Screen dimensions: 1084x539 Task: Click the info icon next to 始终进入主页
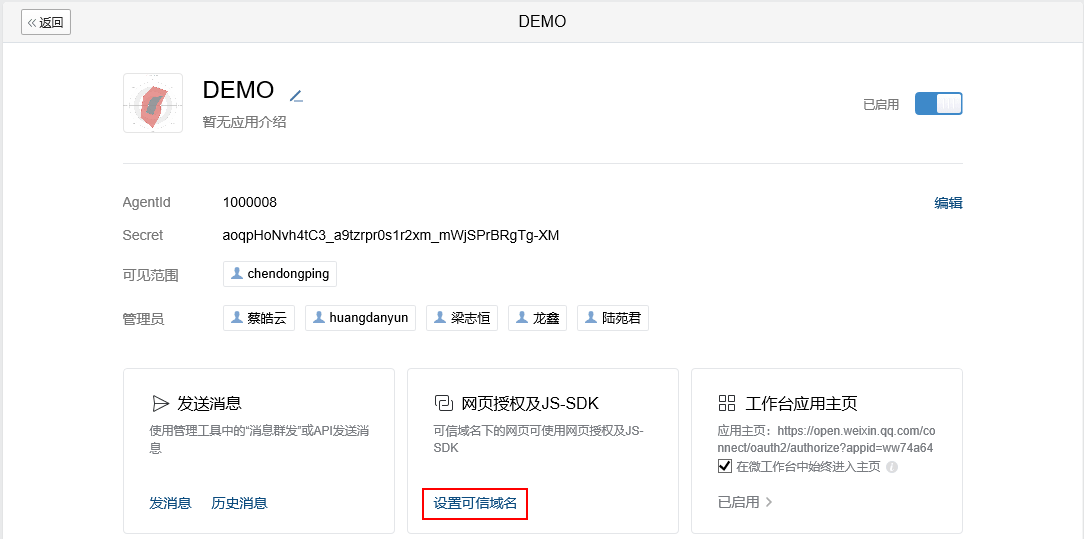892,467
